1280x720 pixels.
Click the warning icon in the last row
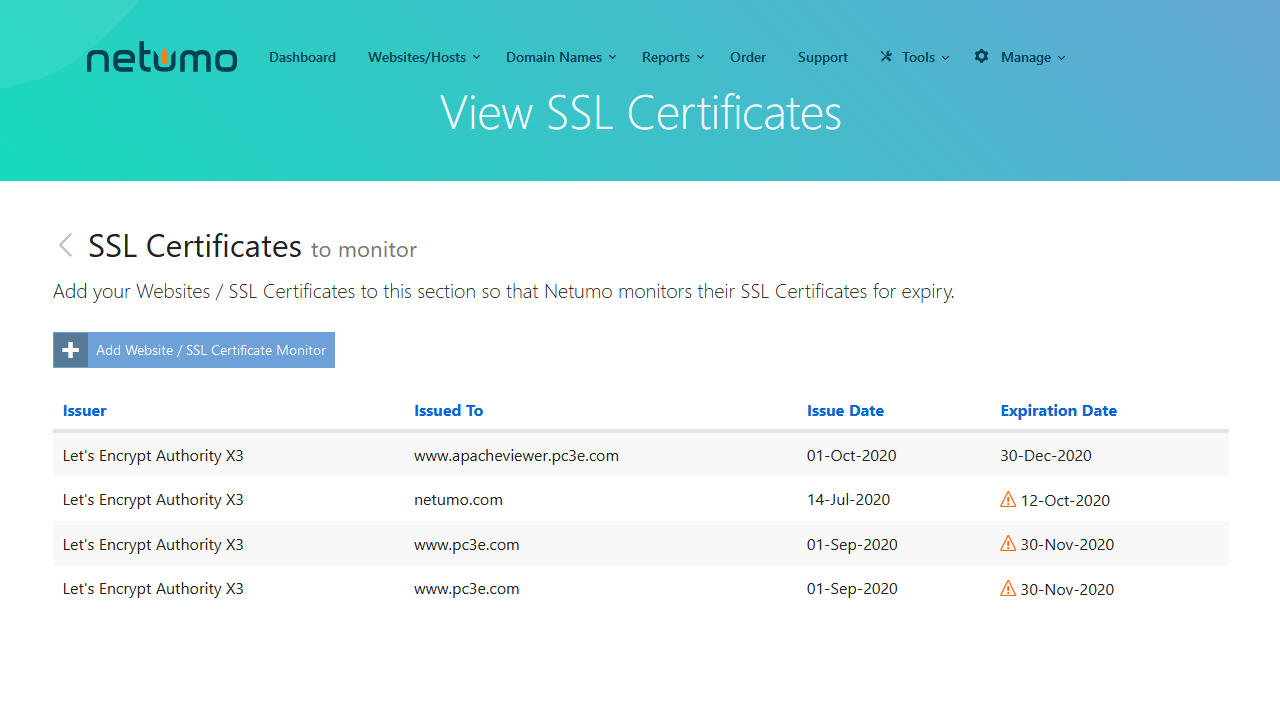coord(1008,589)
